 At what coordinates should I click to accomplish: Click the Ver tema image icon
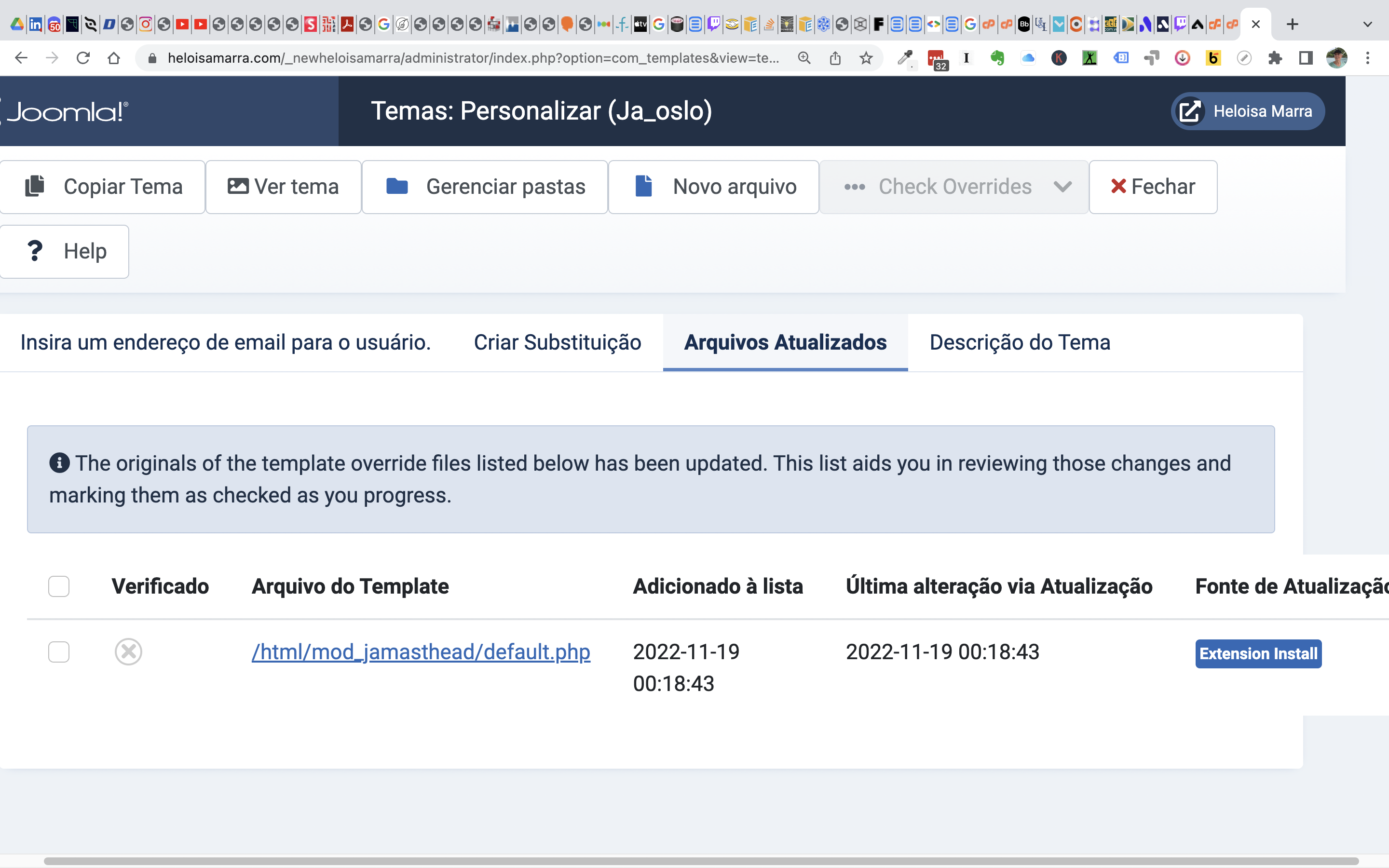pos(238,186)
